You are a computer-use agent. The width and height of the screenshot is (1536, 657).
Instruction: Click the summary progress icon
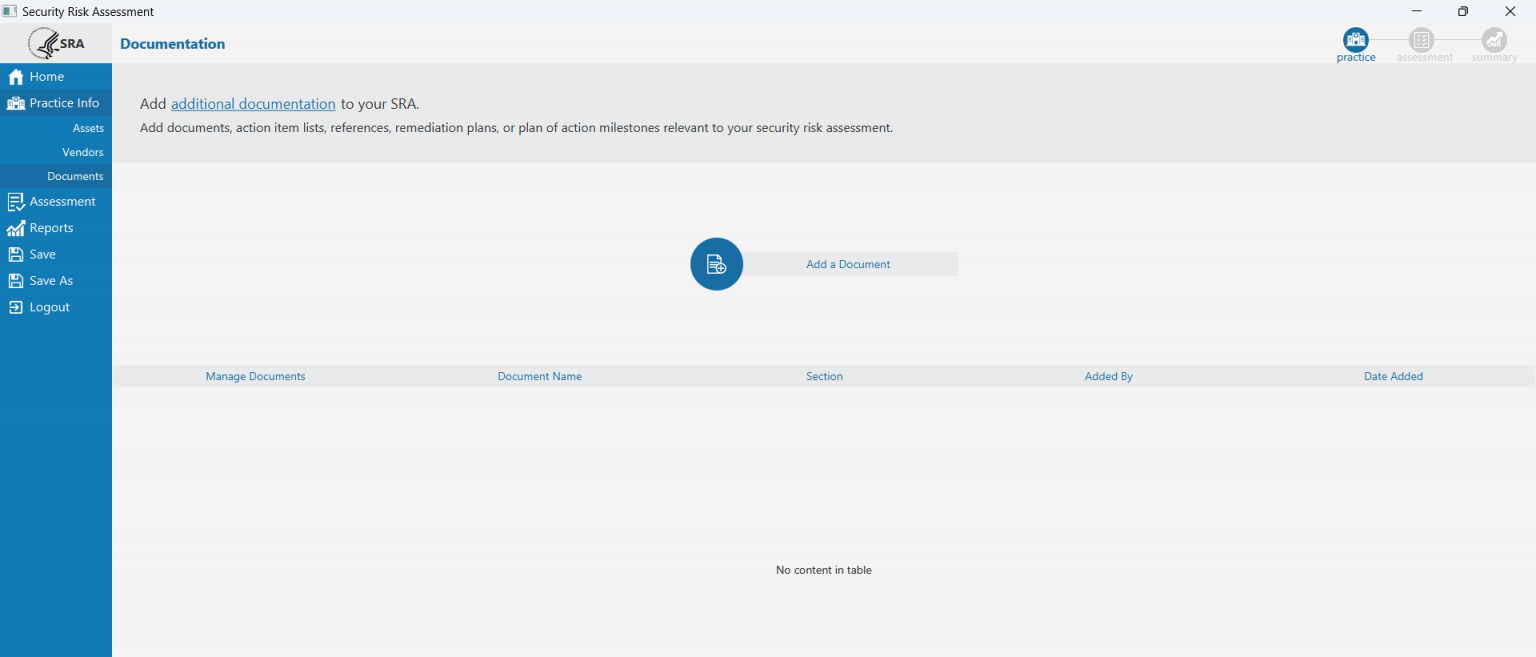(1493, 38)
